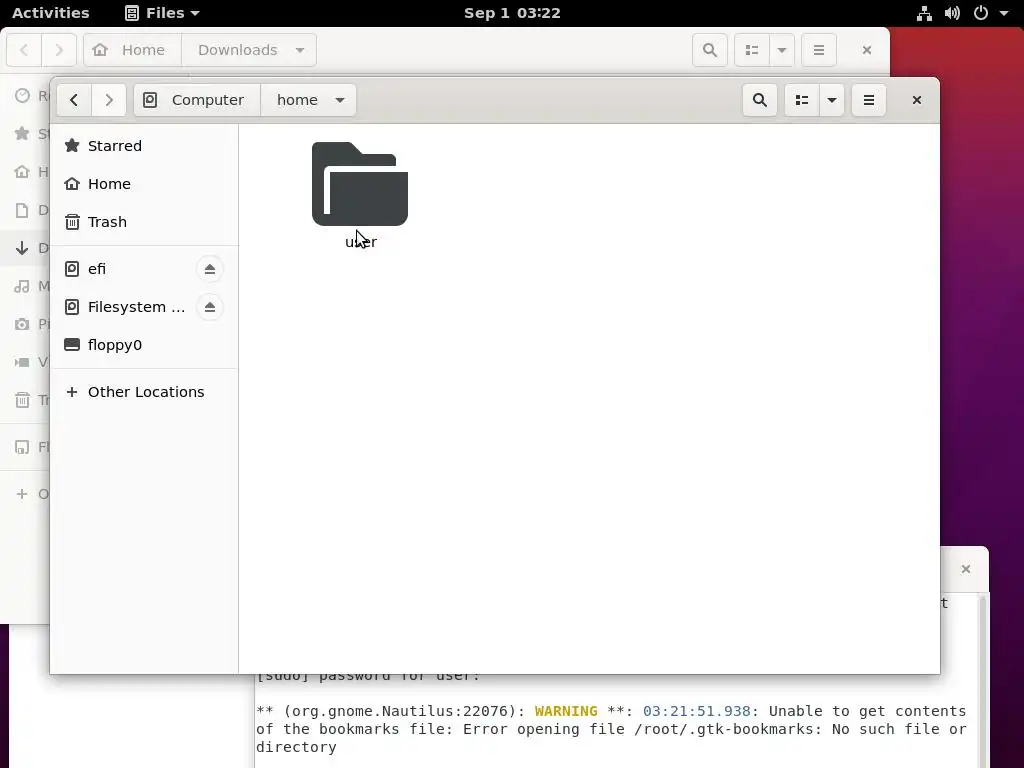This screenshot has height=768, width=1024.
Task: Go forward in front Files window
Action: [x=109, y=100]
